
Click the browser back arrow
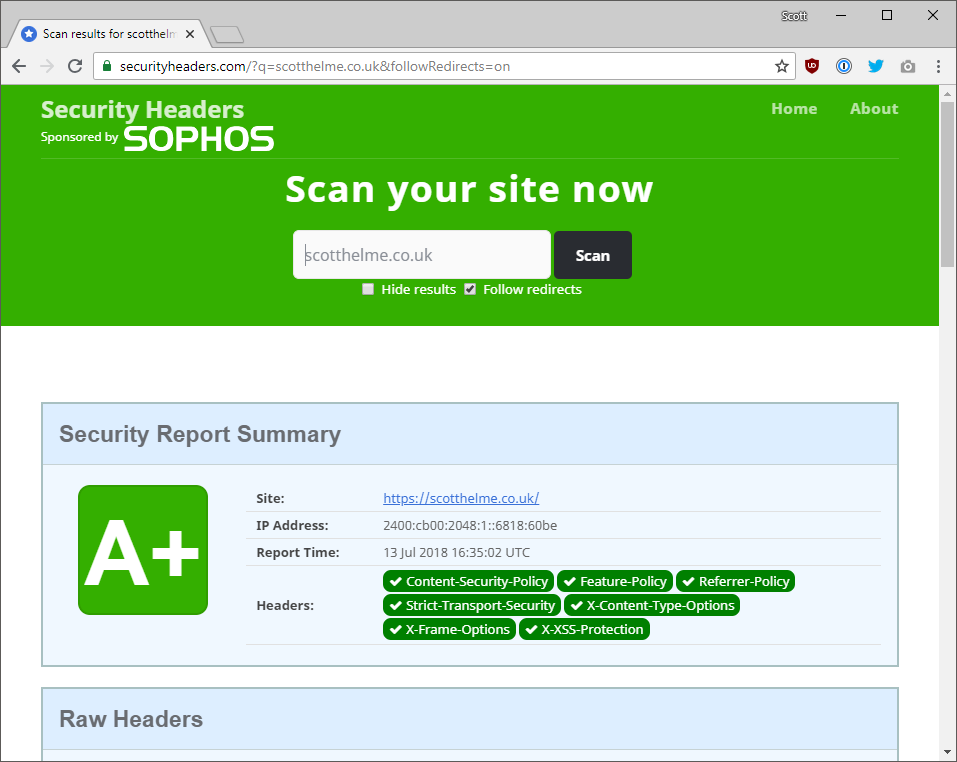18,65
